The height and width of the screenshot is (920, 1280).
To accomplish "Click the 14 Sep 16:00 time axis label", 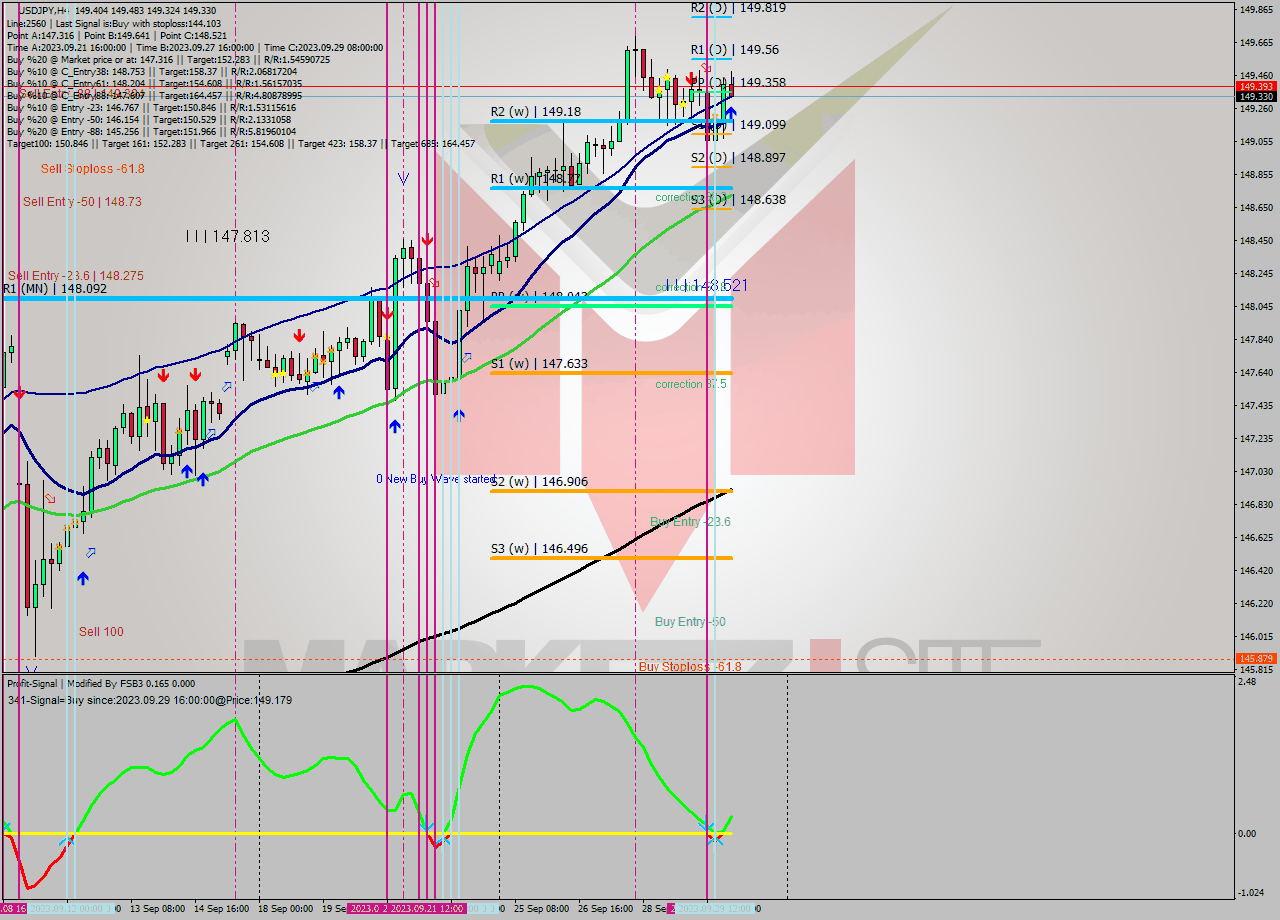I will [x=222, y=909].
